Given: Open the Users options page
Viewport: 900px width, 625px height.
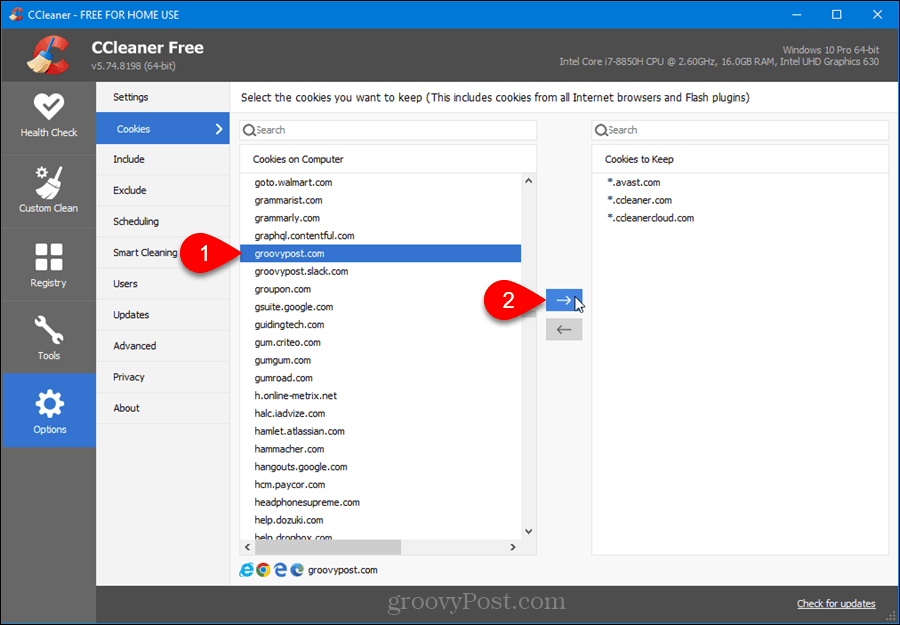Looking at the screenshot, I should click(163, 284).
